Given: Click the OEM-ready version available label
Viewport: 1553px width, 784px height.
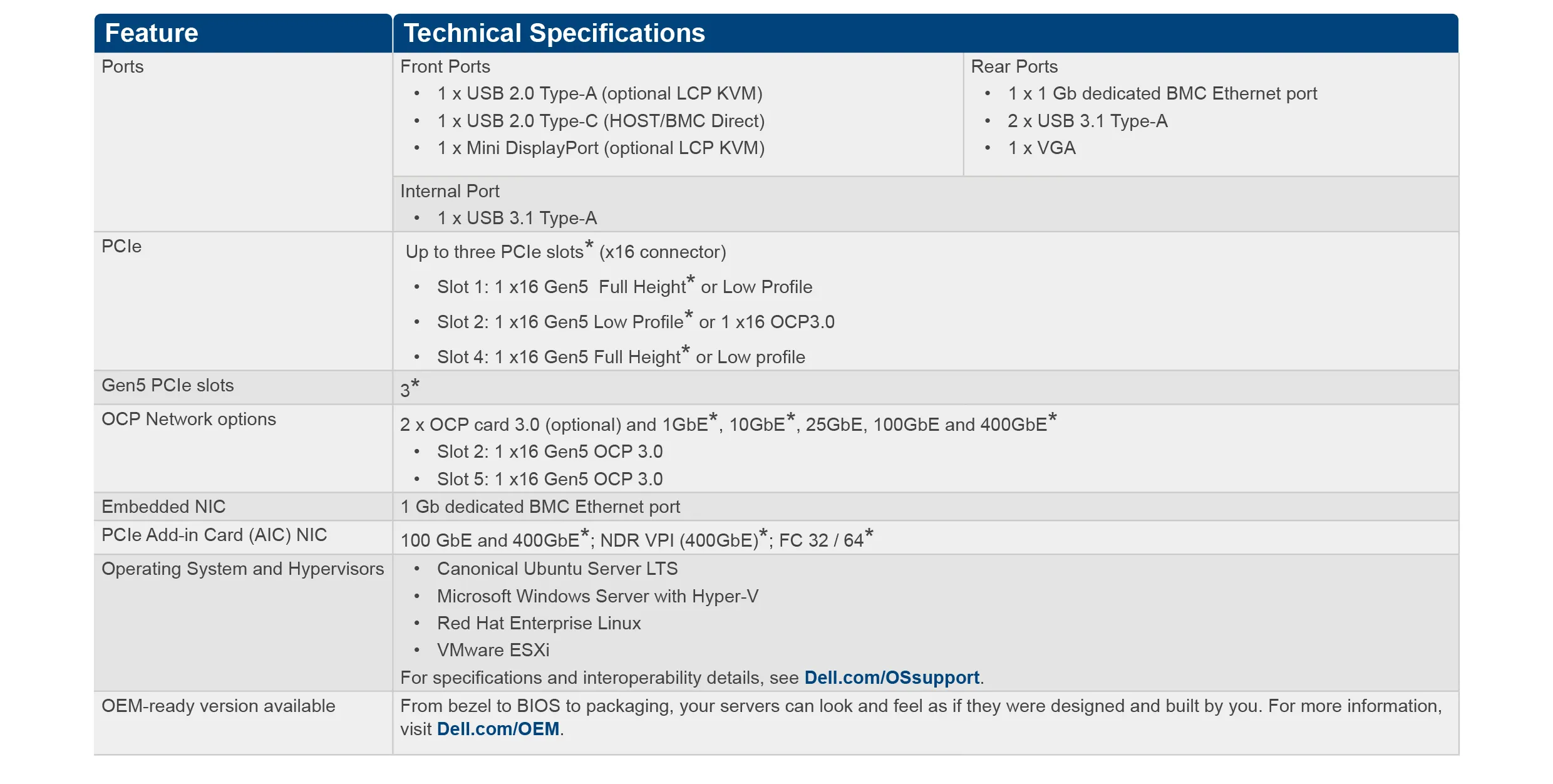Looking at the screenshot, I should (218, 706).
